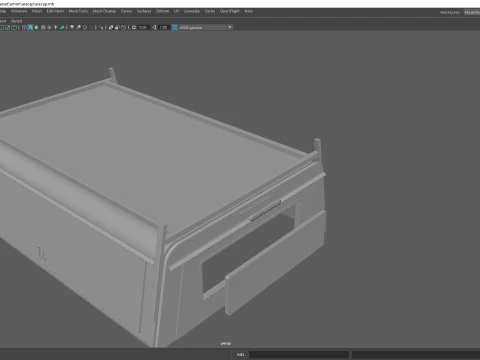Toggle viewport Shadows icon
Image resolution: width=480 pixels, height=360 pixels.
(62, 27)
